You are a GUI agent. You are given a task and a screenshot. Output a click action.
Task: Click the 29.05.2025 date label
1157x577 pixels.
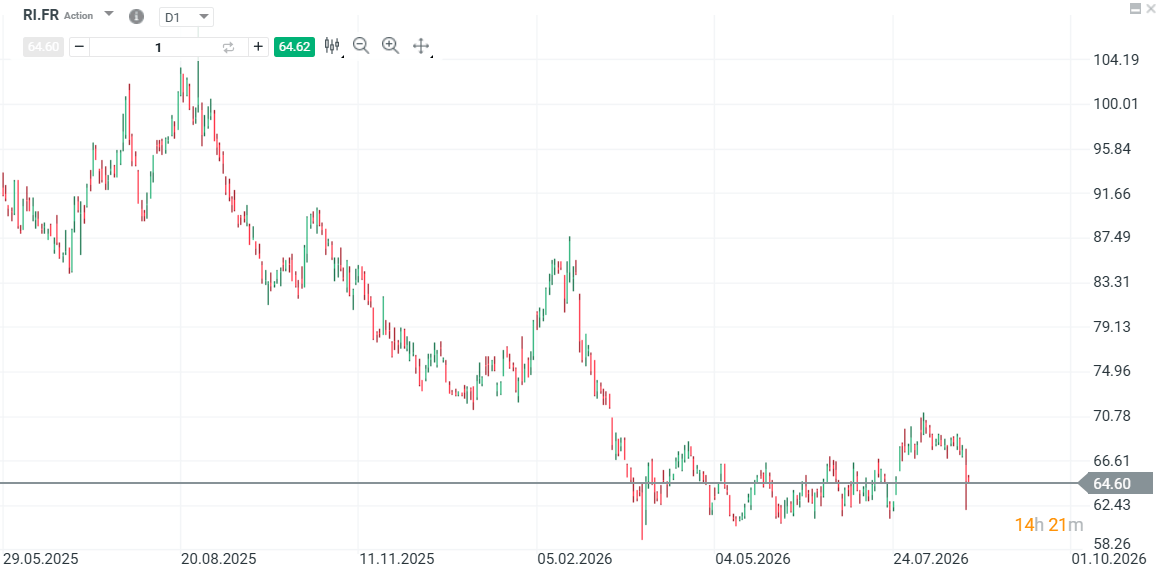point(40,558)
